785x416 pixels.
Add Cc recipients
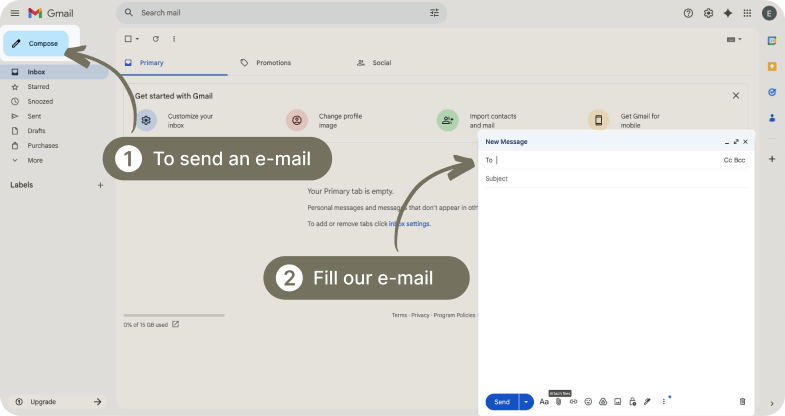tap(728, 160)
